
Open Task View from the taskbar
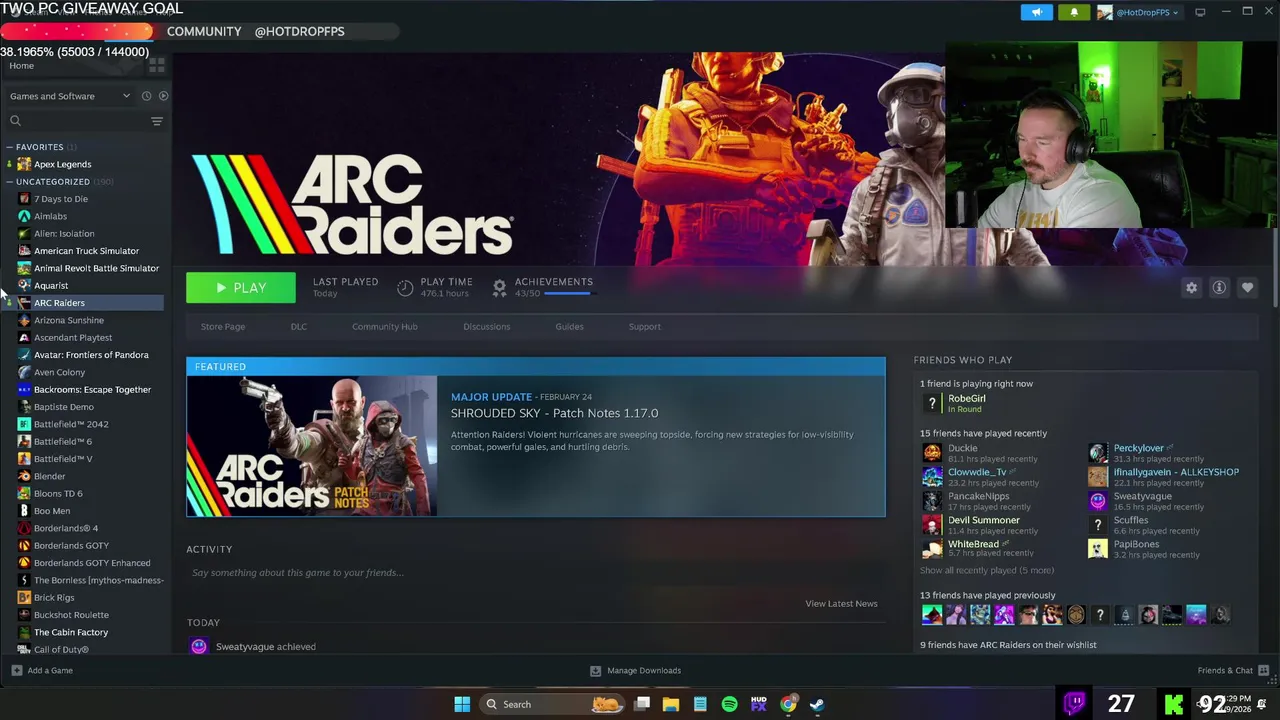coord(642,704)
